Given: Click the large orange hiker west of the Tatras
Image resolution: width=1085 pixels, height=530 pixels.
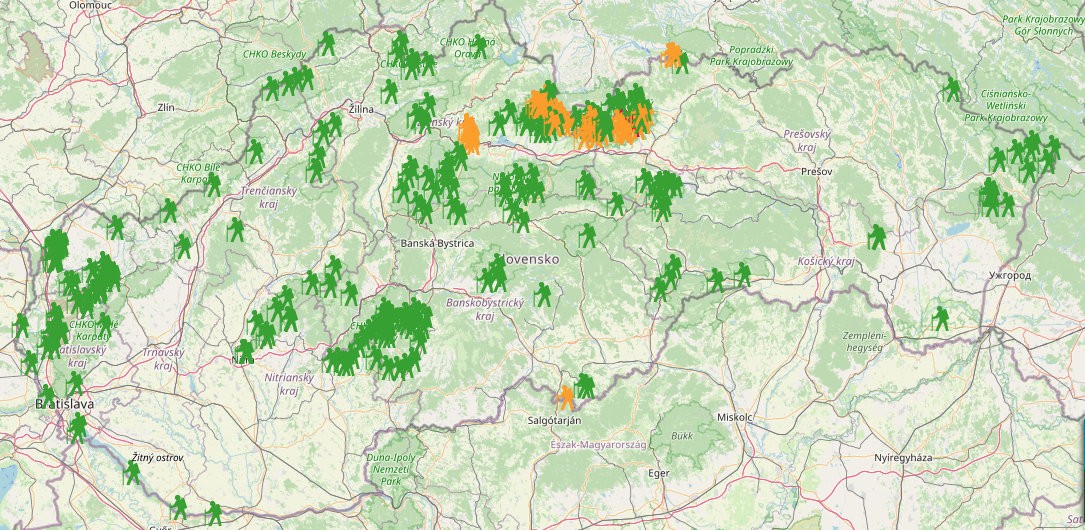Looking at the screenshot, I should click(468, 135).
